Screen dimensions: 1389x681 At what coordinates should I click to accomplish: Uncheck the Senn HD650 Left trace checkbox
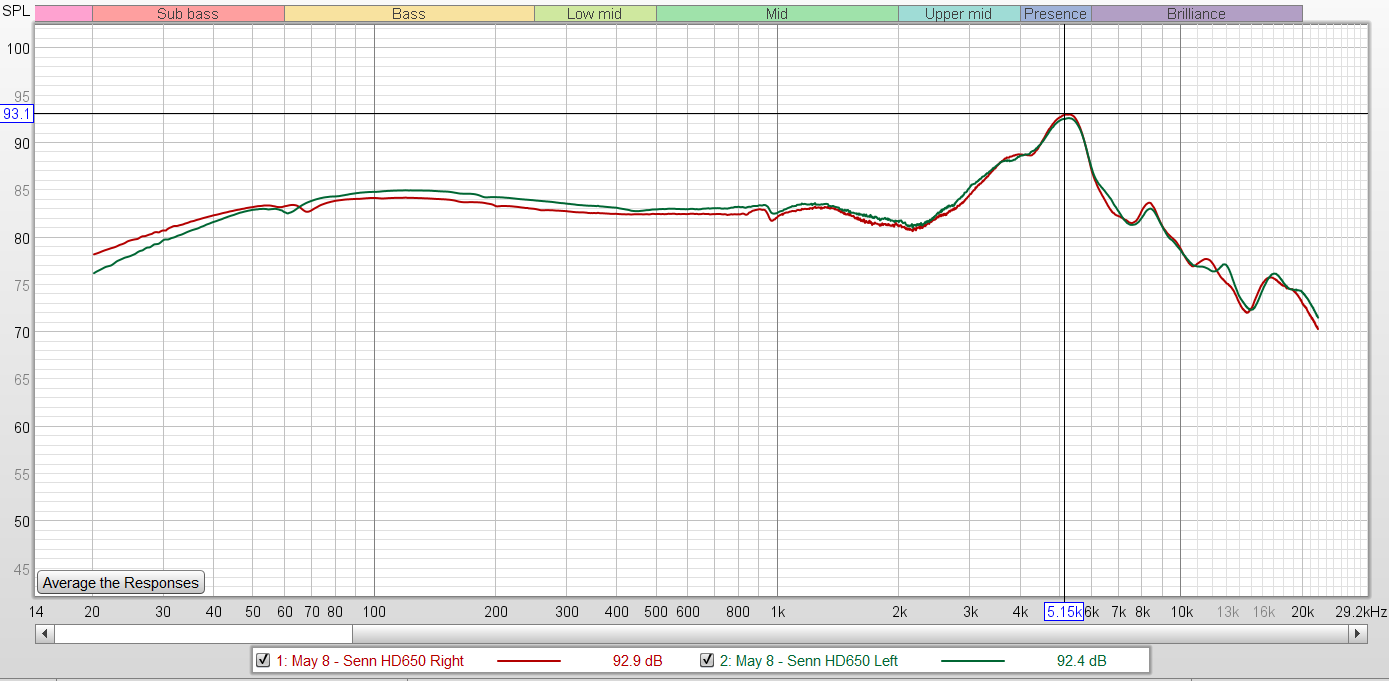[x=707, y=660]
